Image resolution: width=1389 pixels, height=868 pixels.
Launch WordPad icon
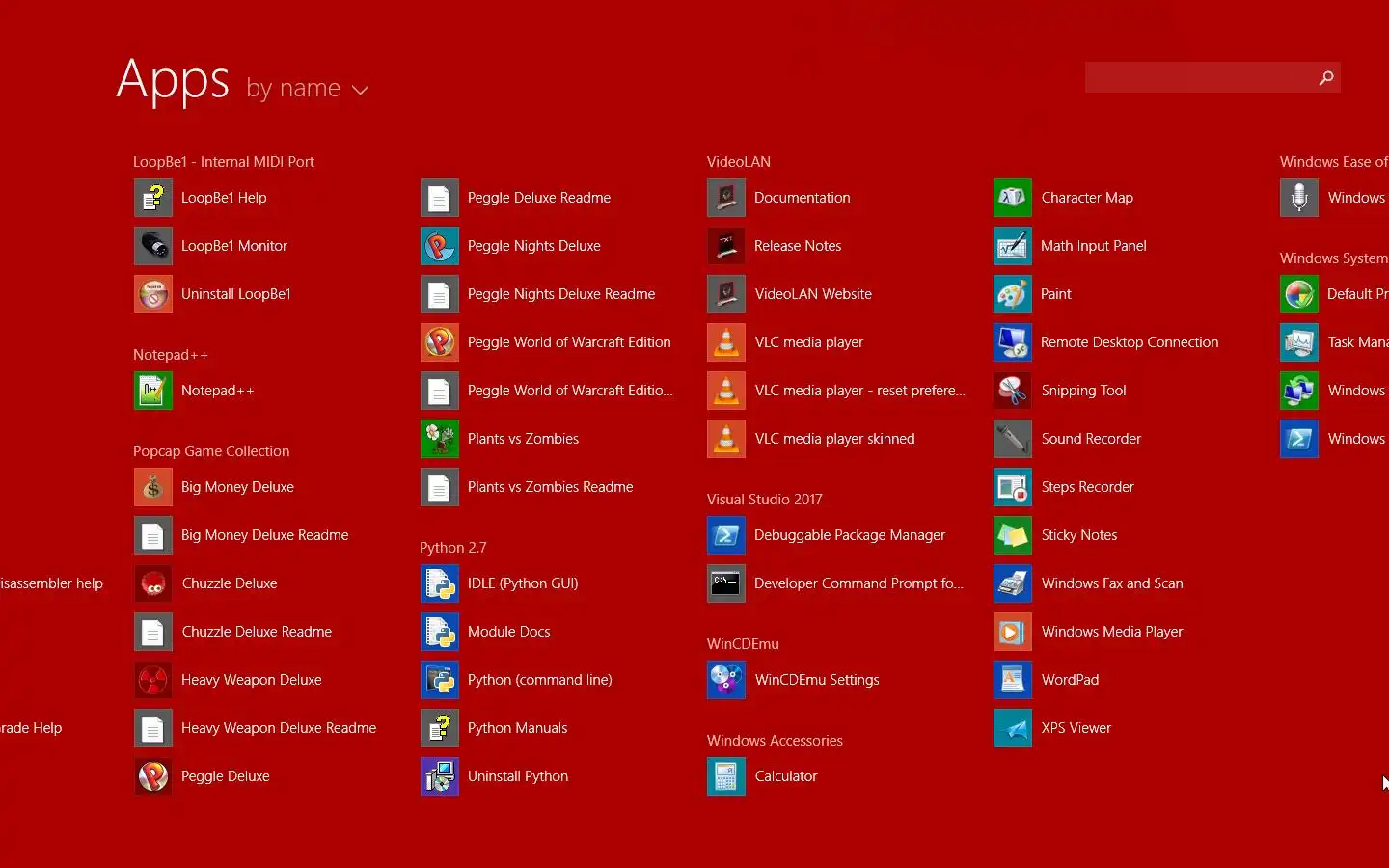click(x=1012, y=680)
